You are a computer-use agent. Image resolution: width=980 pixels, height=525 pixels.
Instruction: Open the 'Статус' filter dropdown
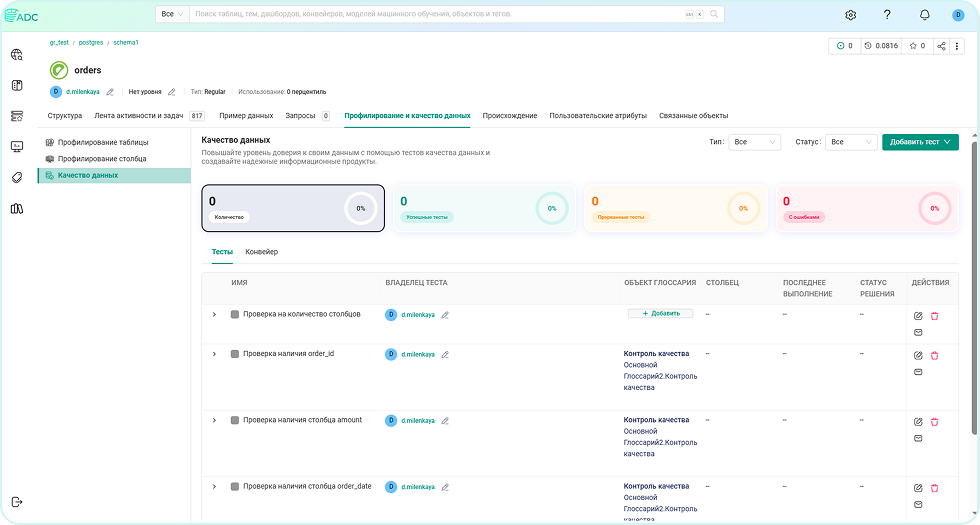(851, 142)
